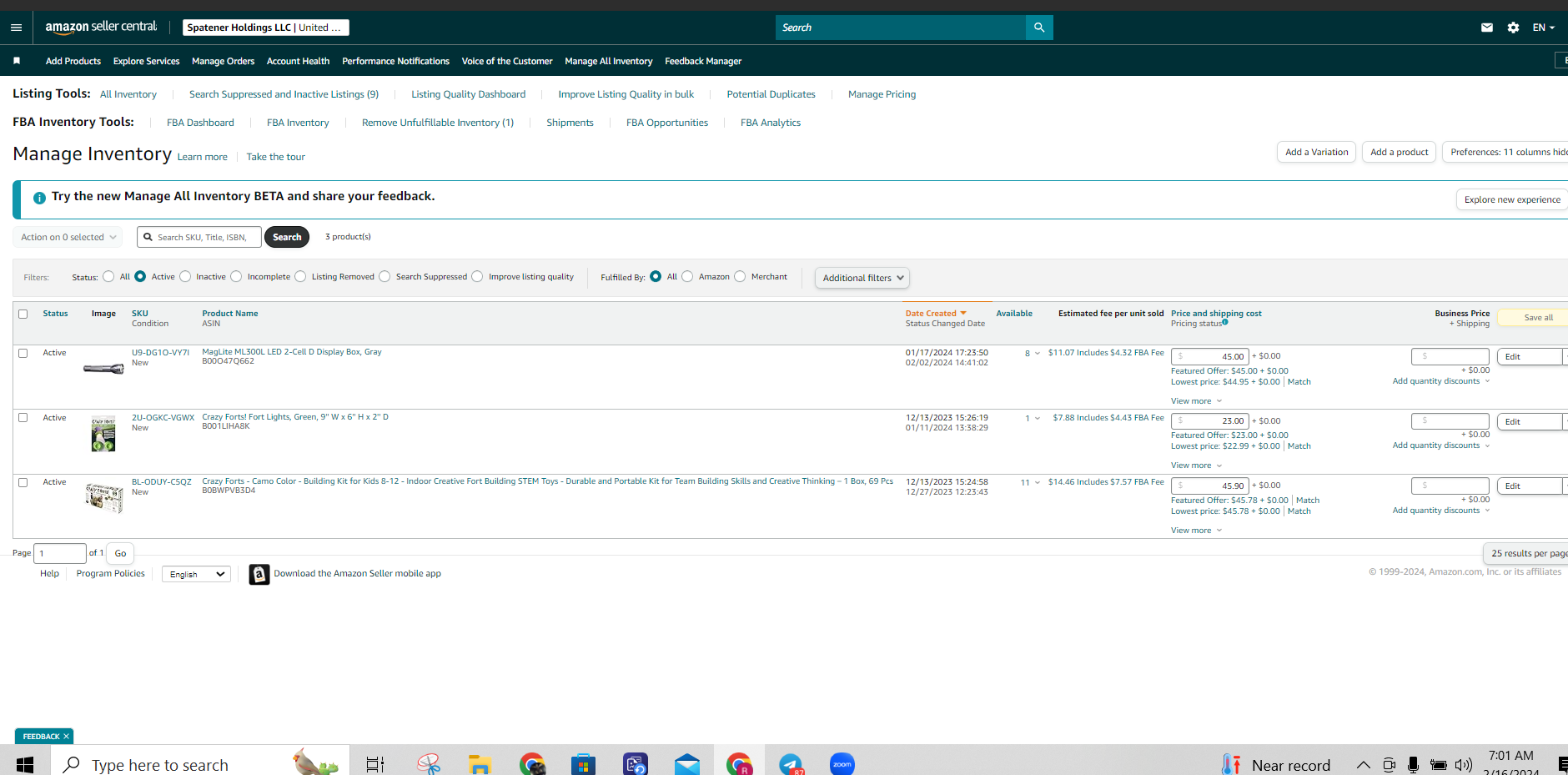Click the Go page button
Image resolution: width=1568 pixels, height=775 pixels.
point(121,553)
